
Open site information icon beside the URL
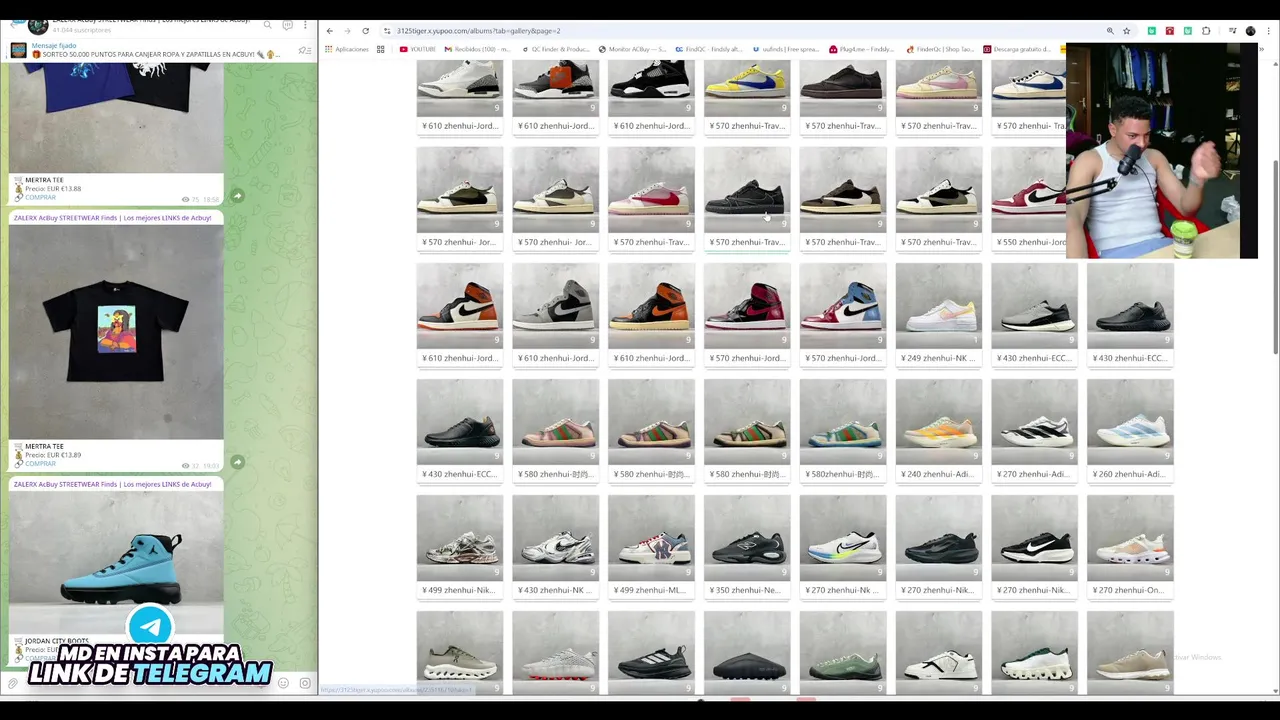[x=387, y=31]
